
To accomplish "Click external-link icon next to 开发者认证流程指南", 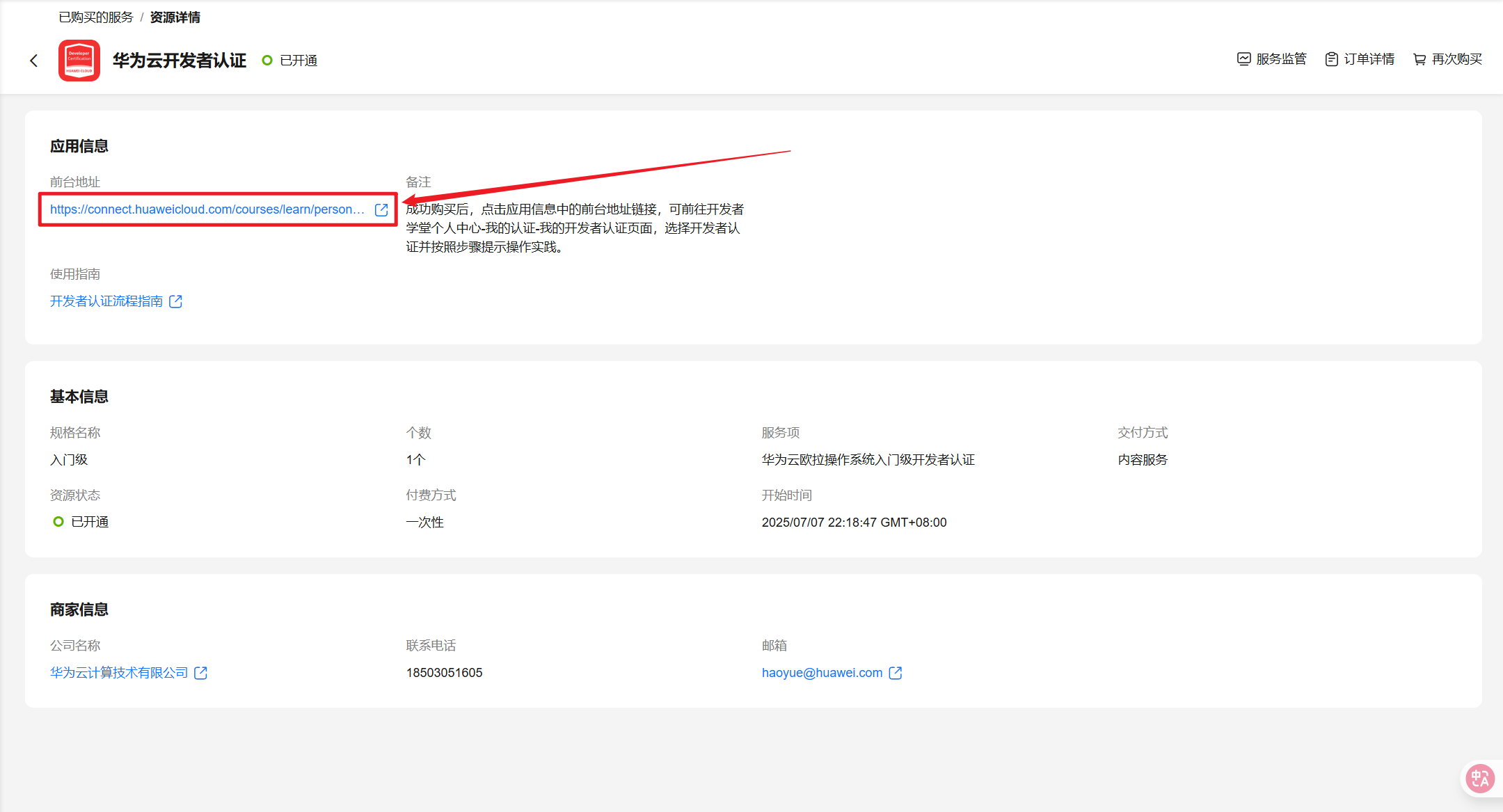I will (176, 301).
